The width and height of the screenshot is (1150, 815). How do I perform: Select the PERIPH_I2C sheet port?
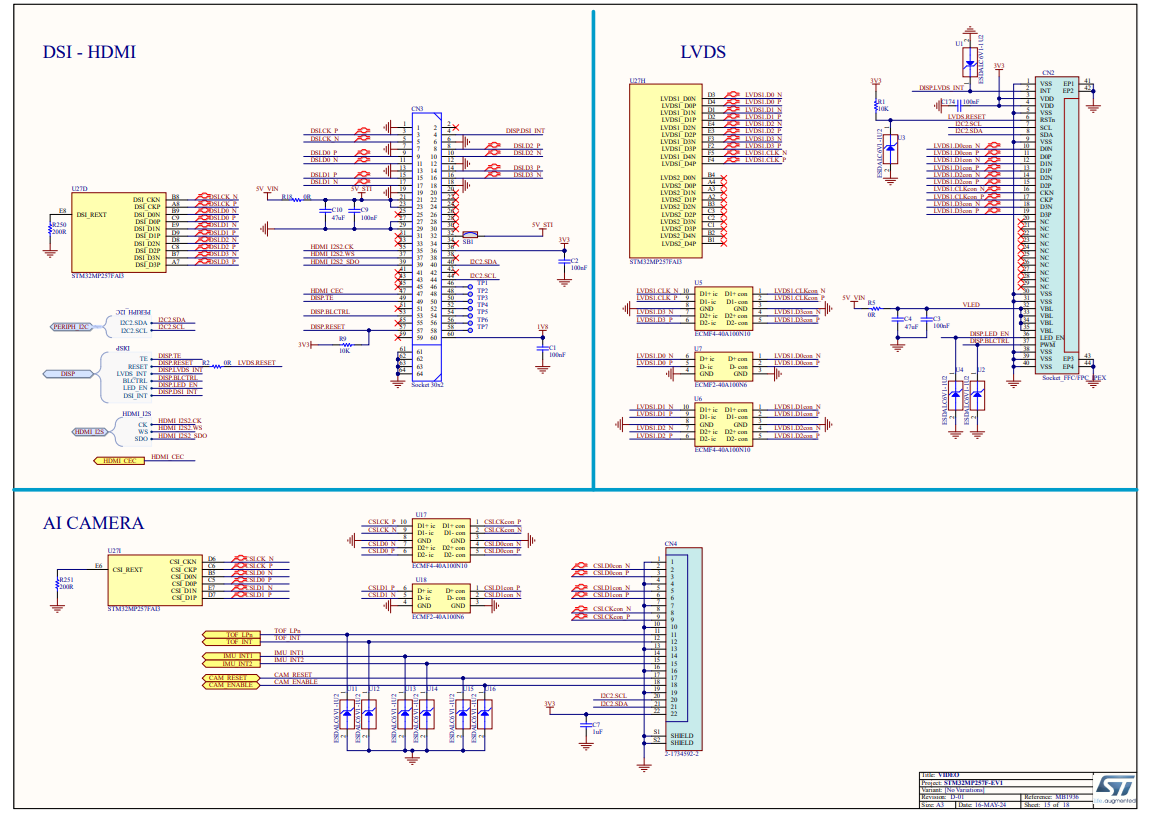coord(71,326)
